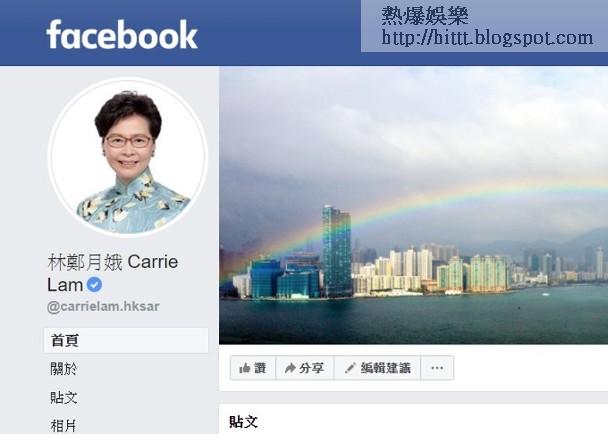Screen dimensions: 608x434
Task: Click the pencil edit suggestion icon
Action: click(x=350, y=368)
